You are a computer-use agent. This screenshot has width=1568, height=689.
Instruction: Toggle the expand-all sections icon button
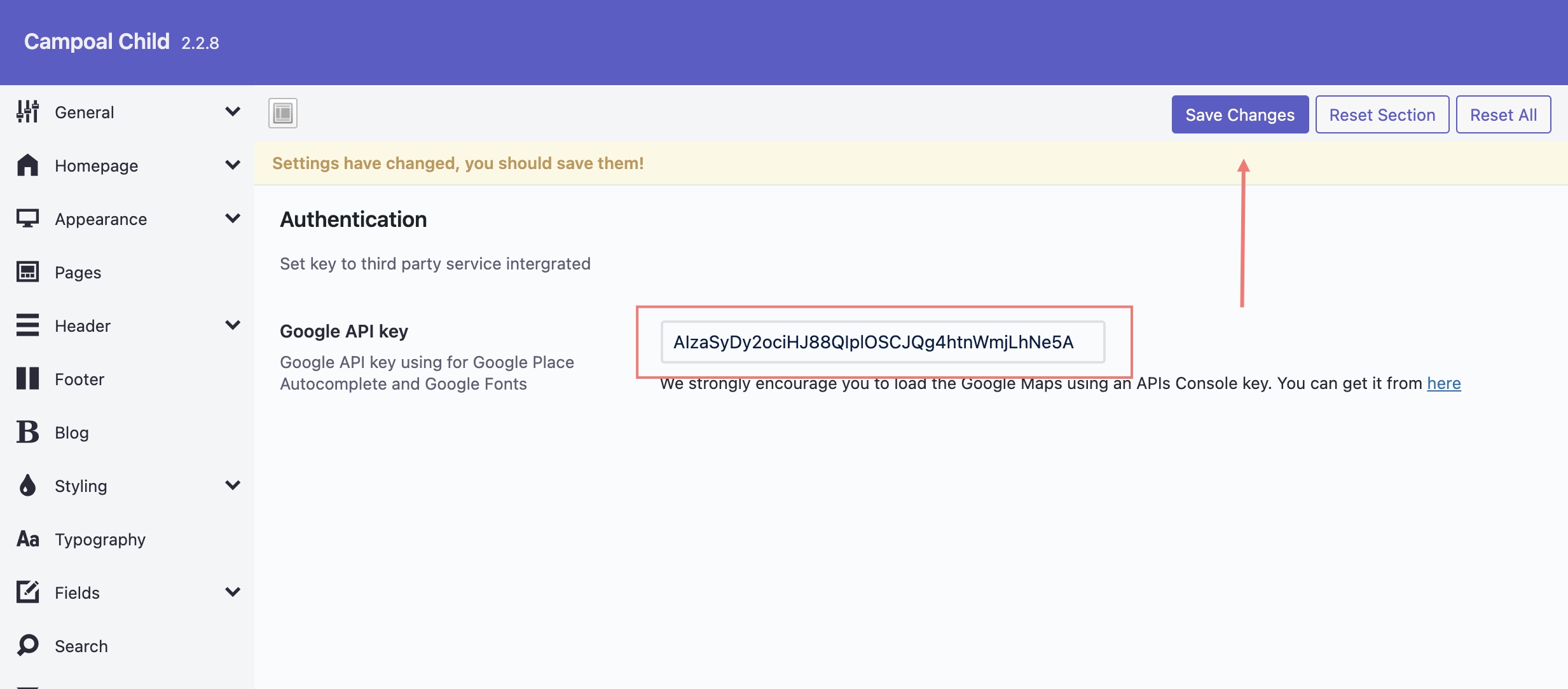tap(283, 113)
